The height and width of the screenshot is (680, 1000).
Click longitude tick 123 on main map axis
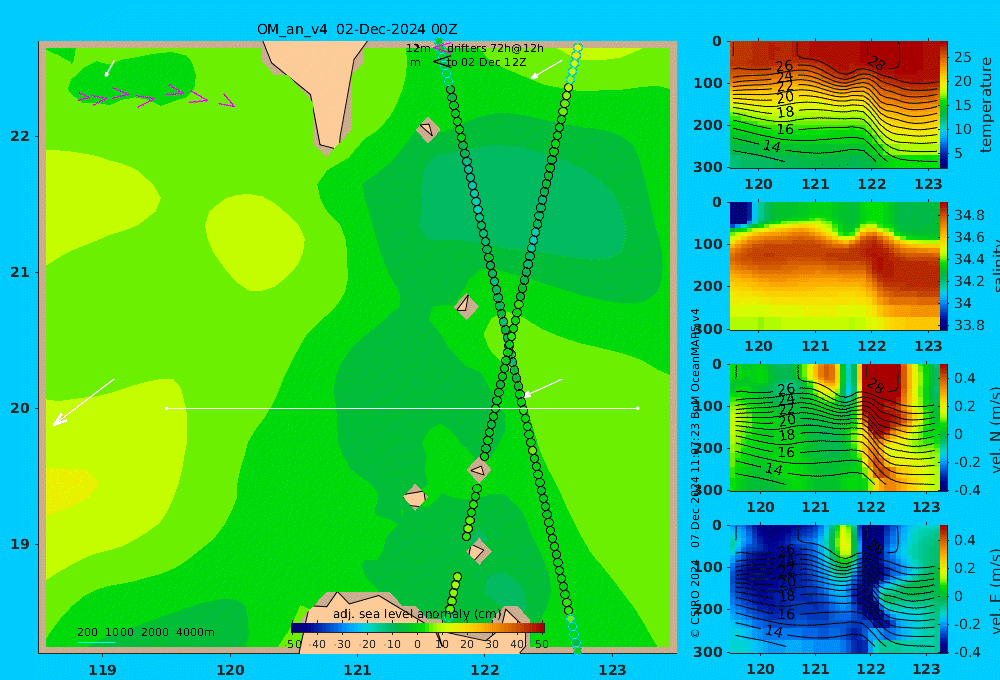click(x=613, y=670)
